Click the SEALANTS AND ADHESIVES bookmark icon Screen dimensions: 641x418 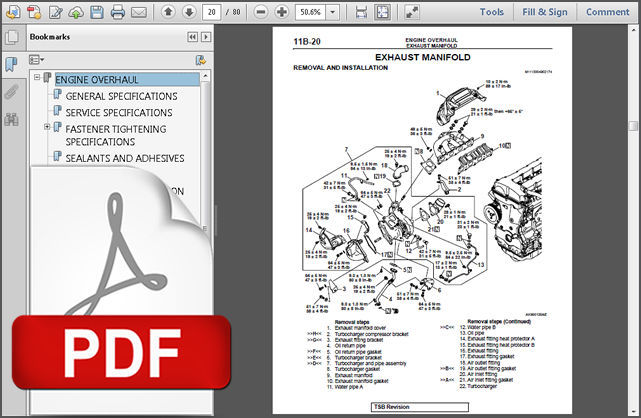[x=58, y=156]
